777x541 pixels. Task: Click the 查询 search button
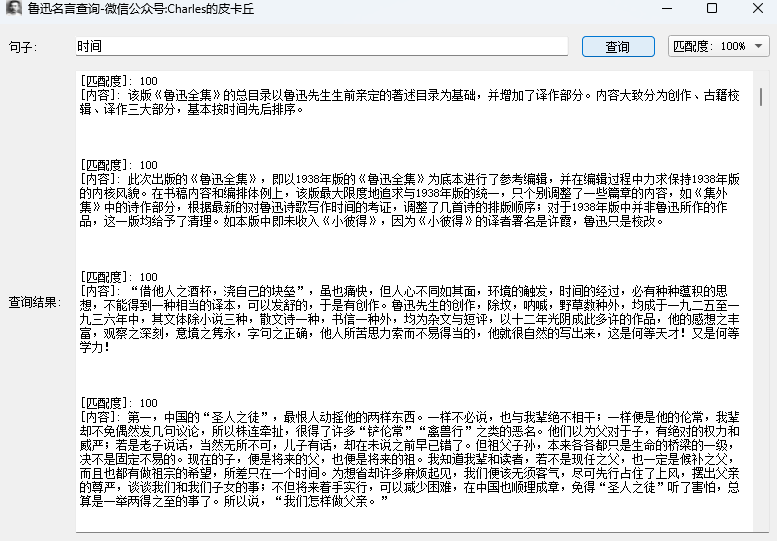click(x=618, y=47)
